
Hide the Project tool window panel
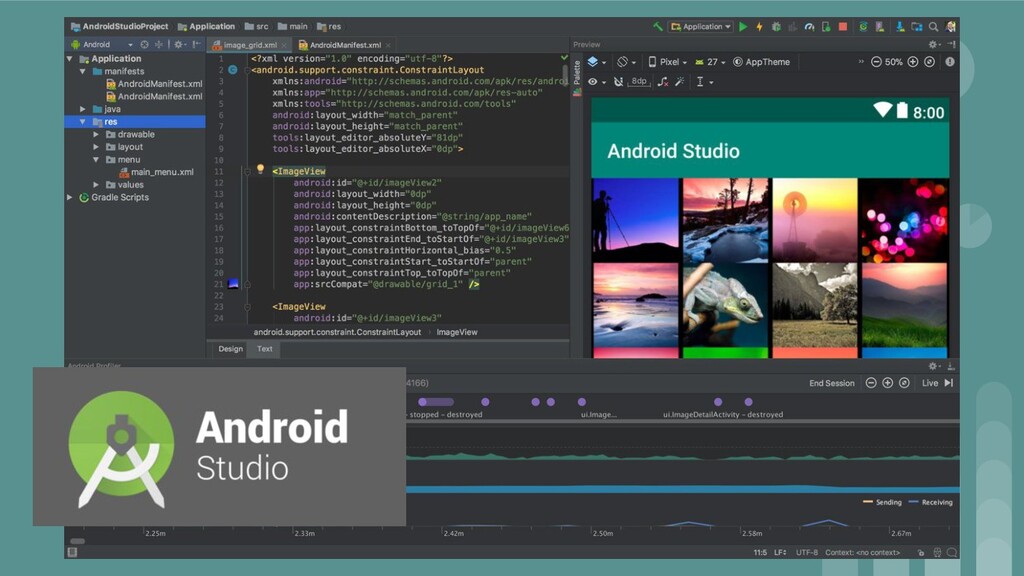197,44
